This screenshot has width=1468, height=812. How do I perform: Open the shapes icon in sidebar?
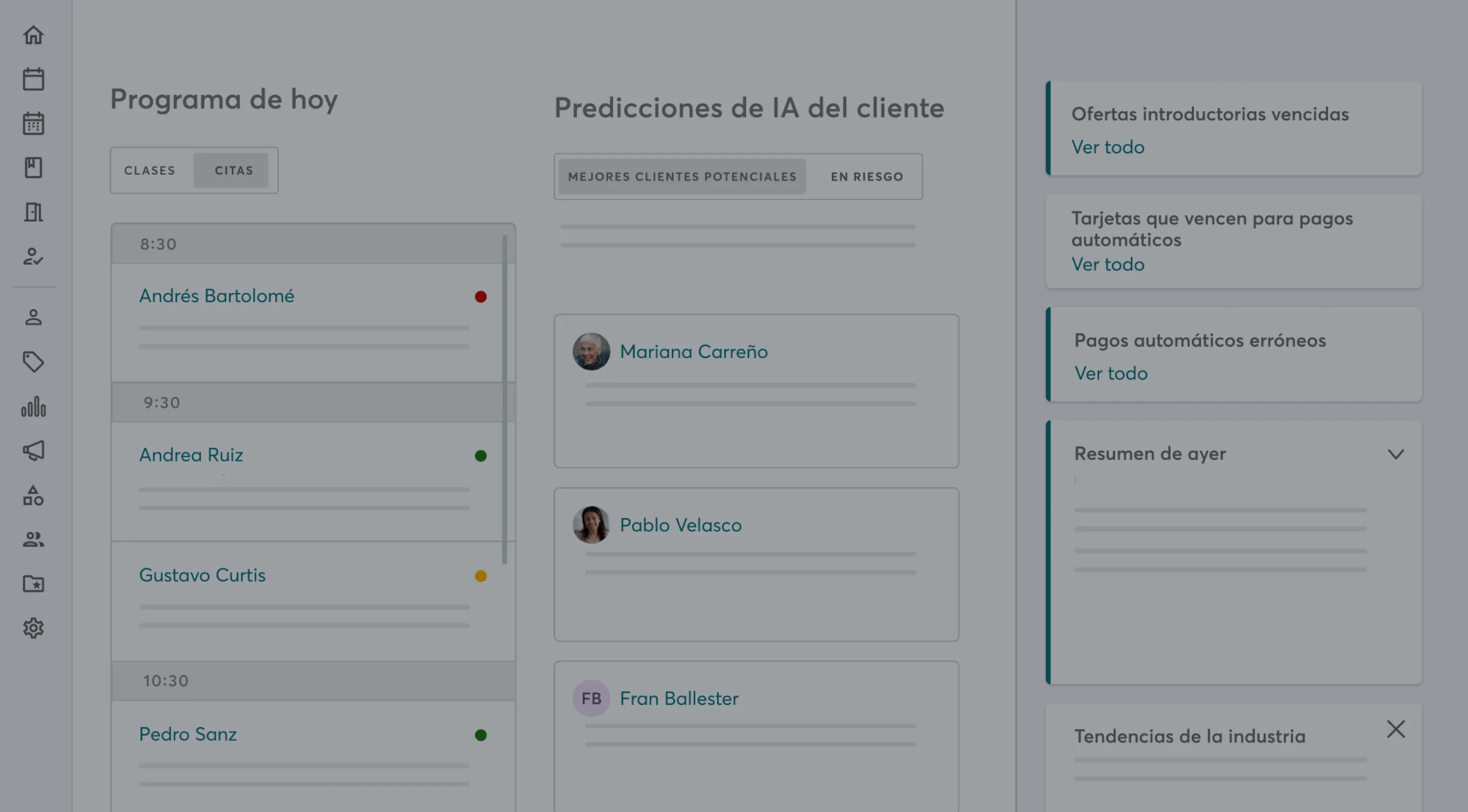click(x=34, y=495)
